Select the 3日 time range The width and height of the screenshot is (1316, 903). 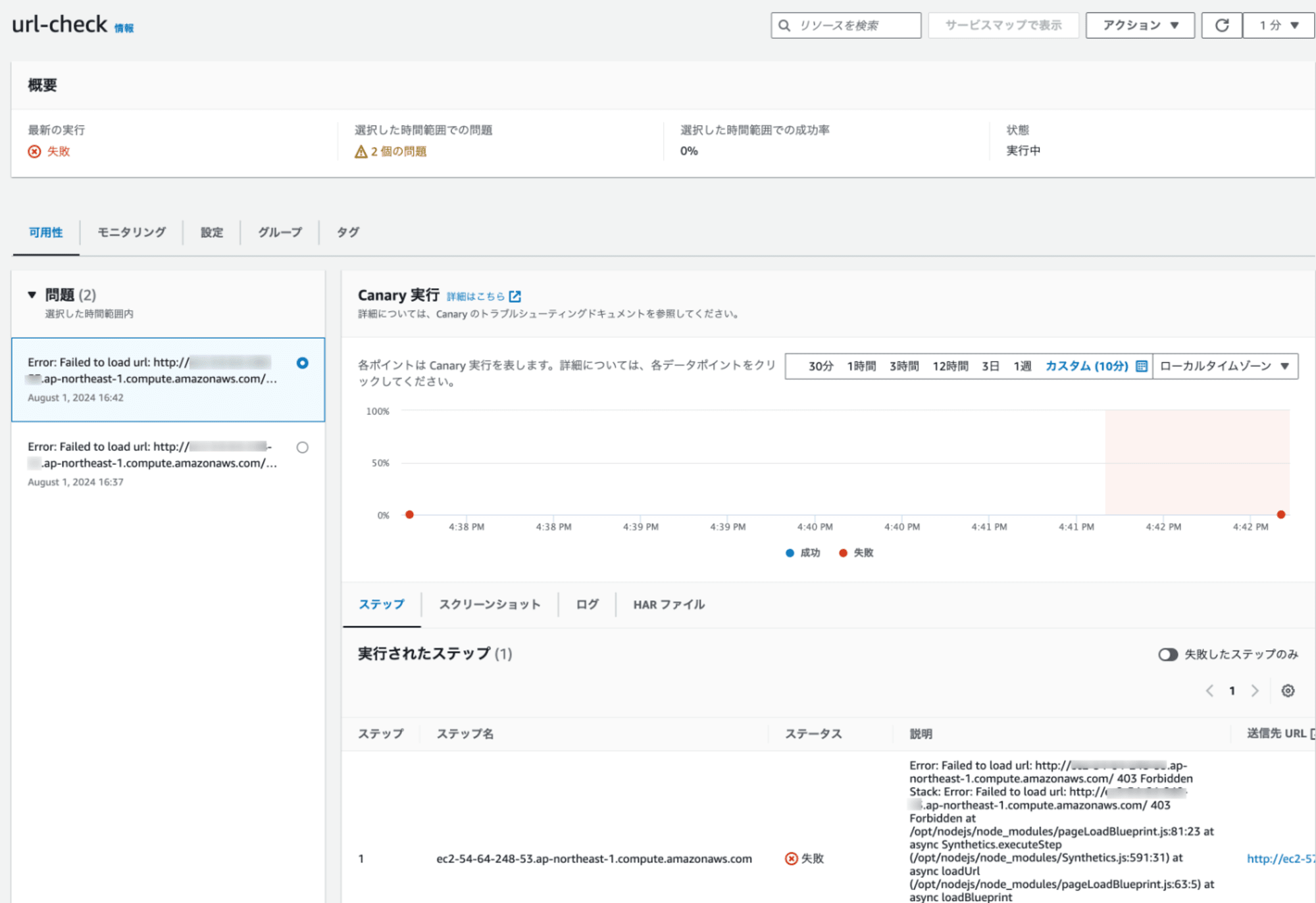(990, 366)
